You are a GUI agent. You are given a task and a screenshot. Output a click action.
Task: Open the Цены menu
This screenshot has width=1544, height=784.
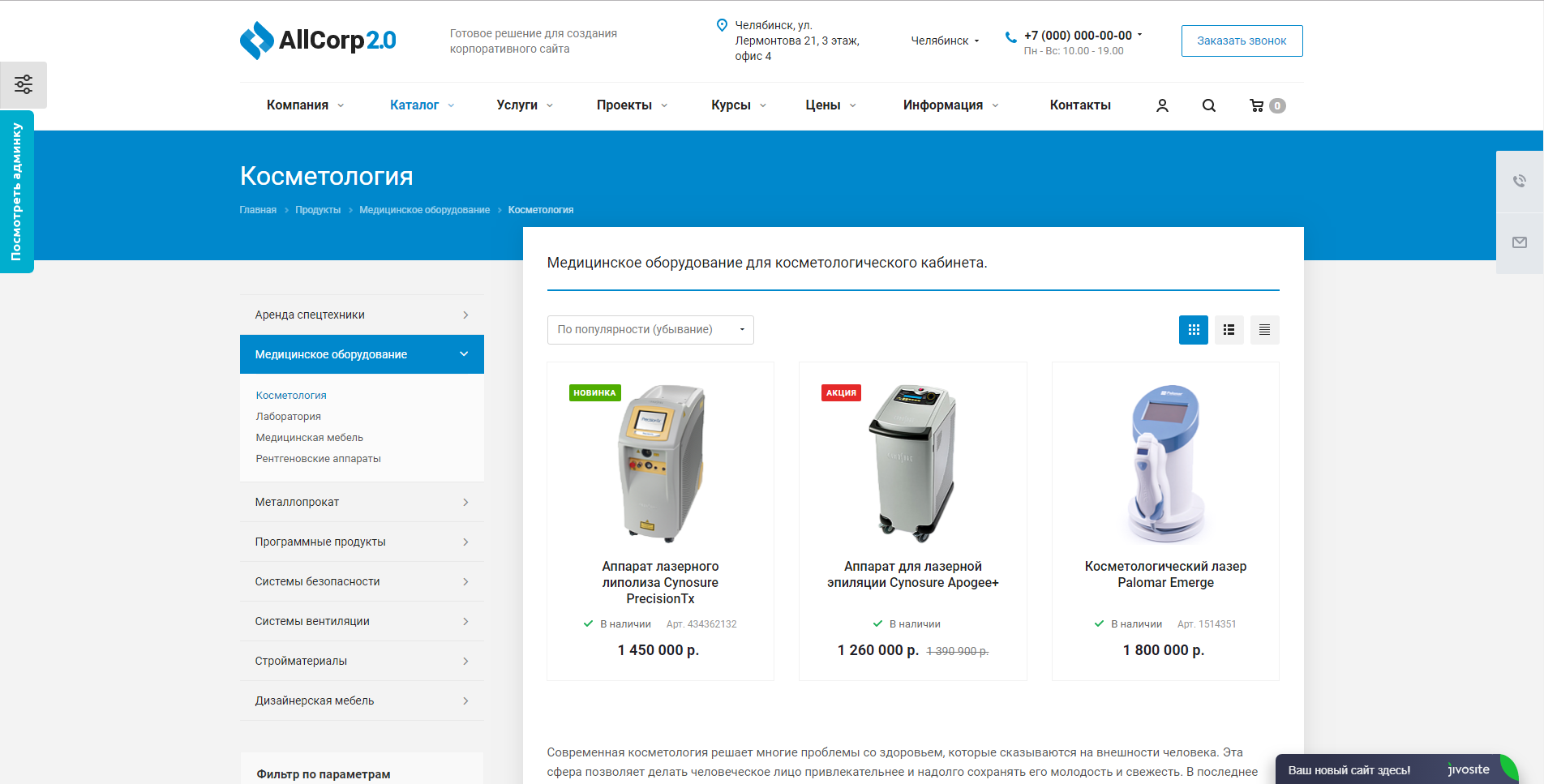point(830,105)
